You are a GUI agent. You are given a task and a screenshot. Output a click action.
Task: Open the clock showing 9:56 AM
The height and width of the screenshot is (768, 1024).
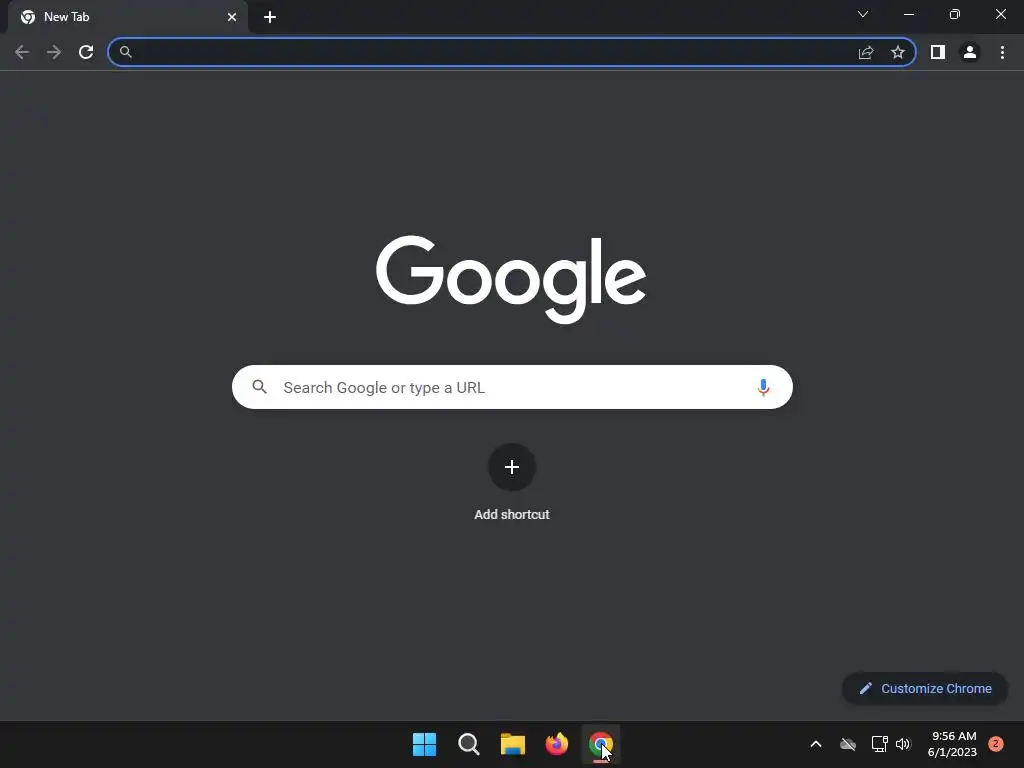[953, 744]
